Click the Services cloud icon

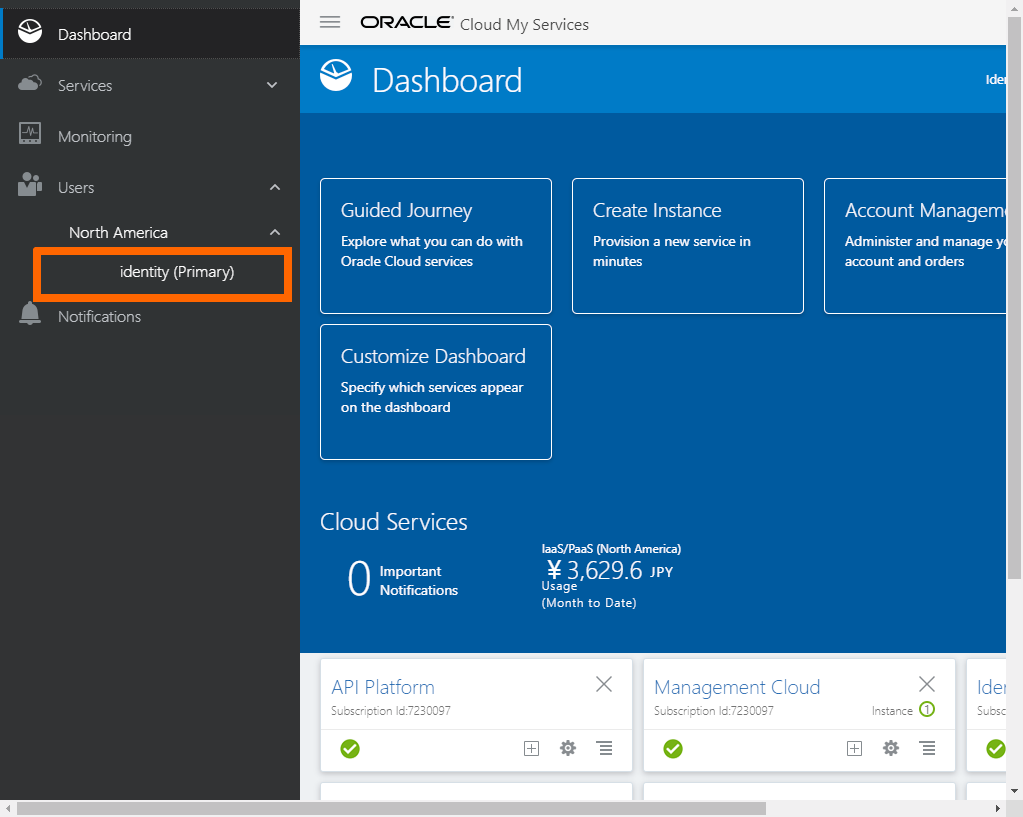[x=30, y=84]
